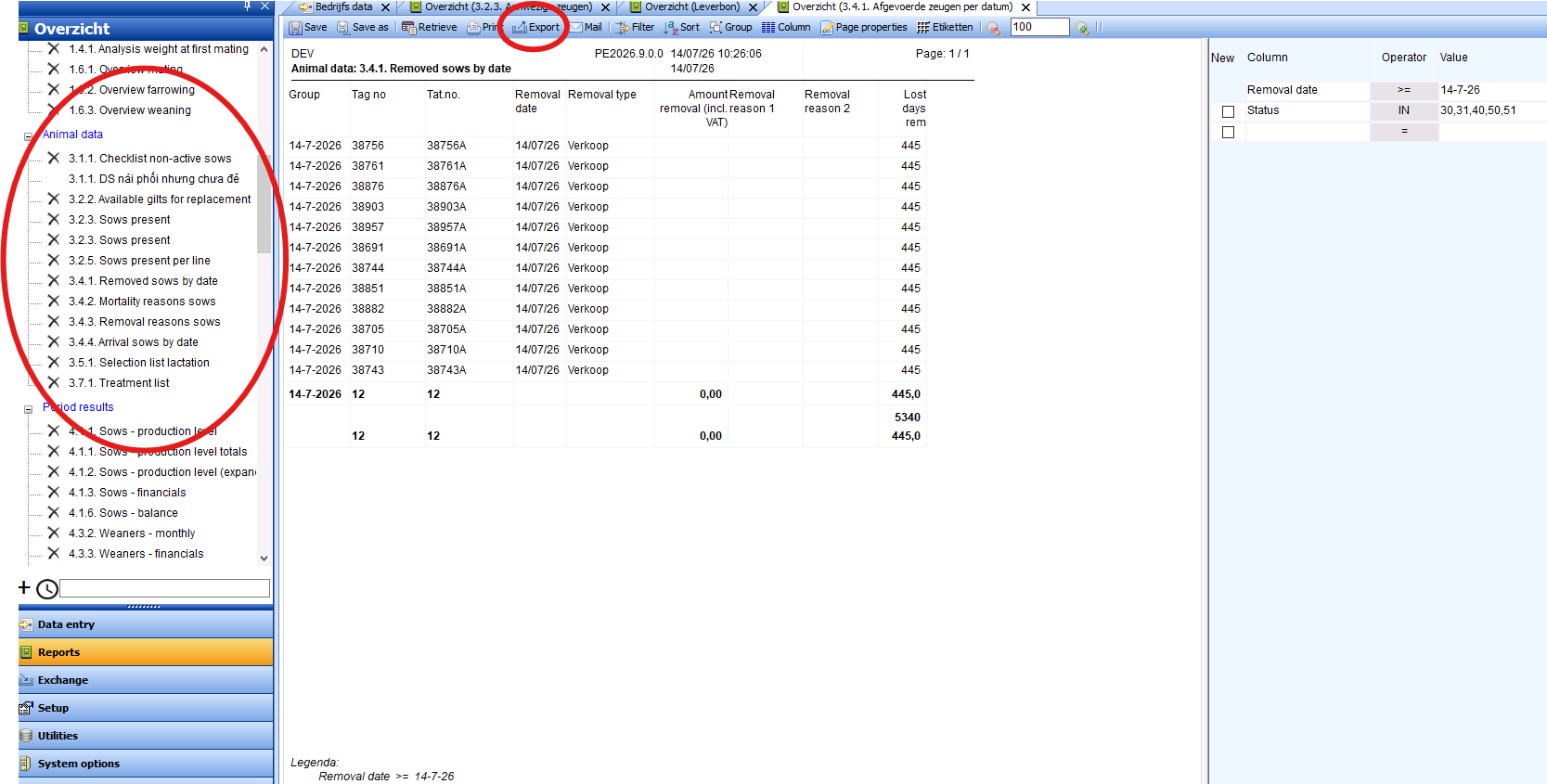Image resolution: width=1547 pixels, height=784 pixels.
Task: Click the Tag no column header
Action: point(368,95)
